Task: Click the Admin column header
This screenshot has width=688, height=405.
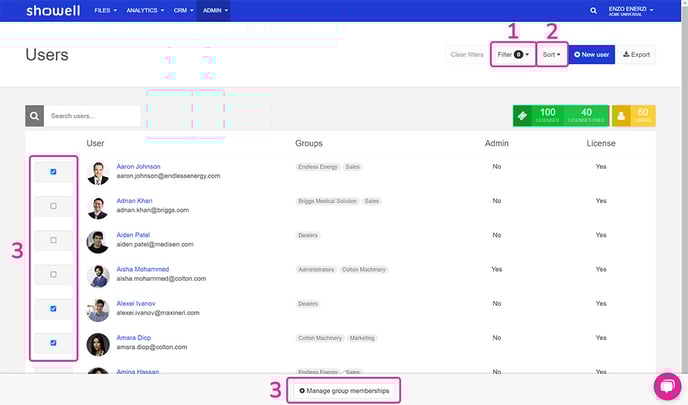Action: point(497,143)
